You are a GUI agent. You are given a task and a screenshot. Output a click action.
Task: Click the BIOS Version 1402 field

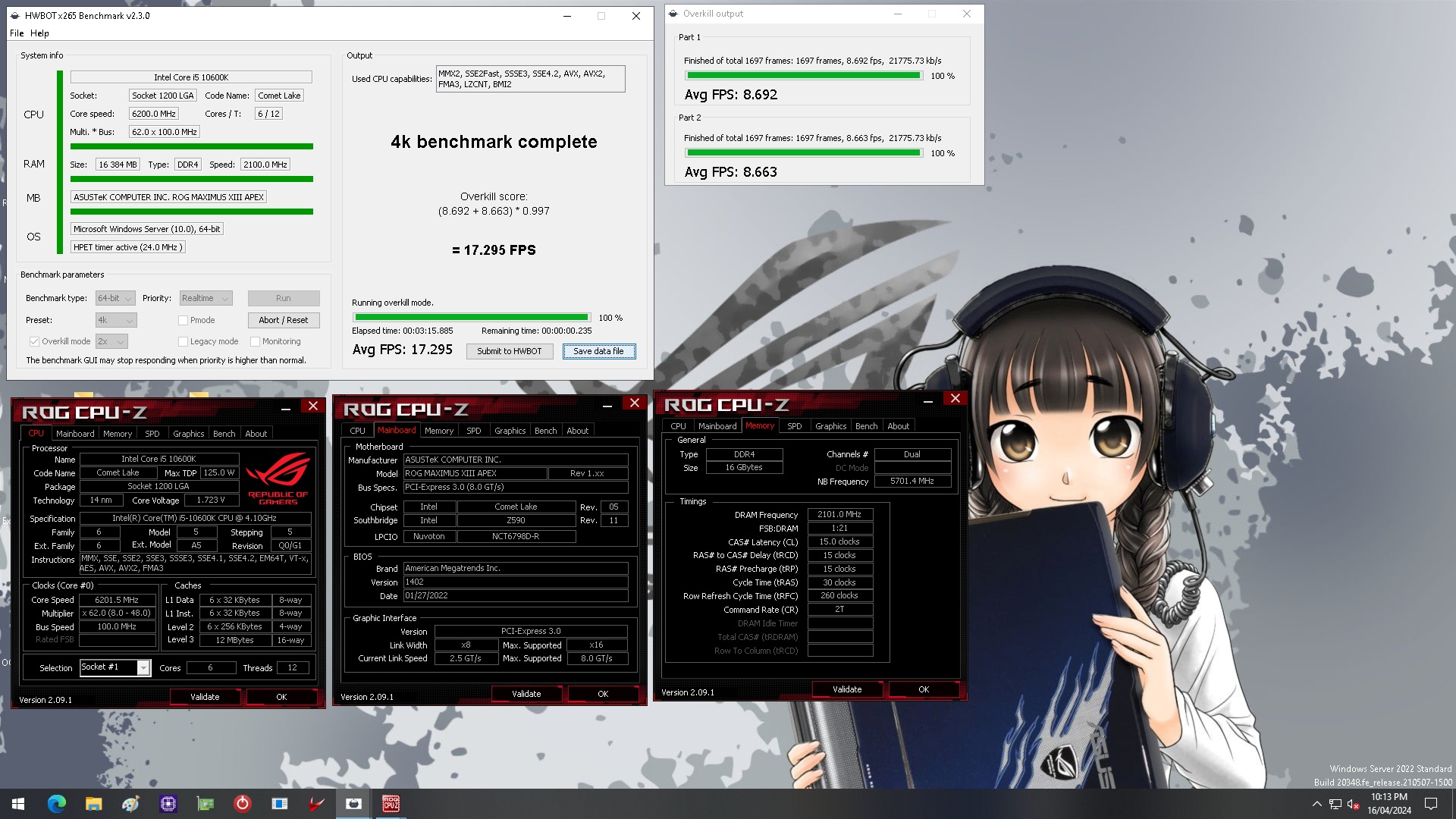(x=516, y=582)
